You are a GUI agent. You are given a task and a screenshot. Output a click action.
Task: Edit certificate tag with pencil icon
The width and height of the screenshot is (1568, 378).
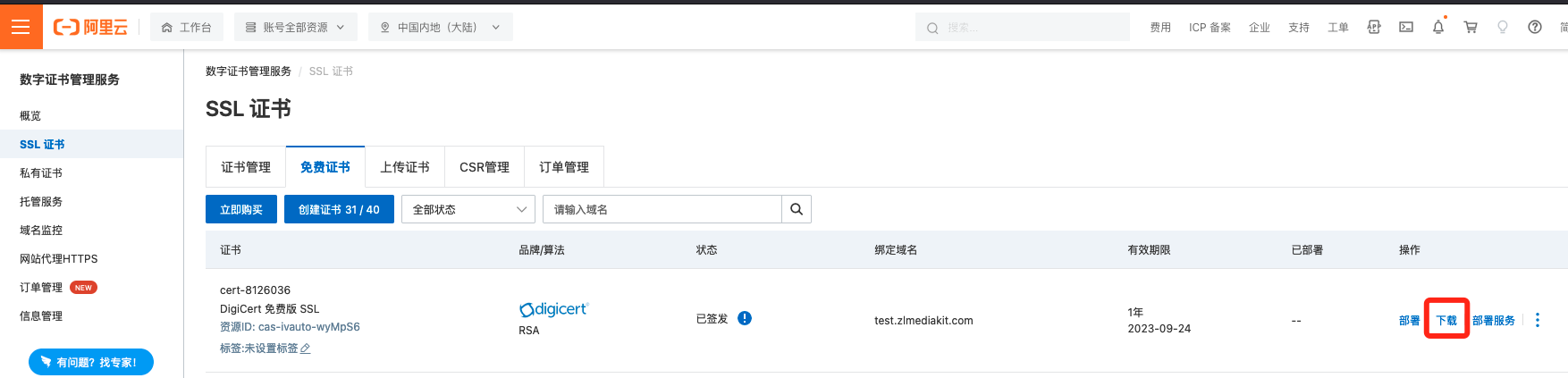[305, 349]
